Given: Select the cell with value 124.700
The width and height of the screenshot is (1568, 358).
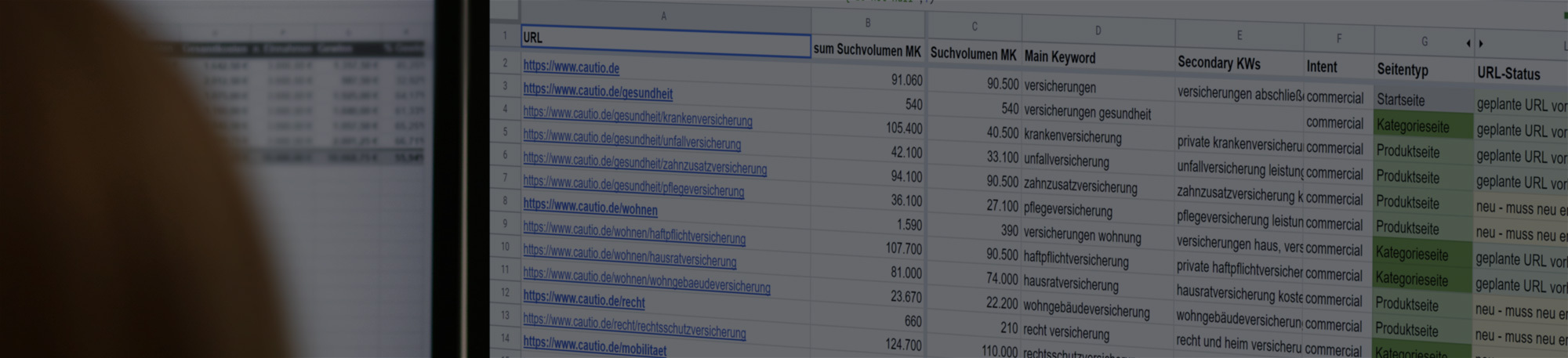Looking at the screenshot, I should tap(868, 345).
